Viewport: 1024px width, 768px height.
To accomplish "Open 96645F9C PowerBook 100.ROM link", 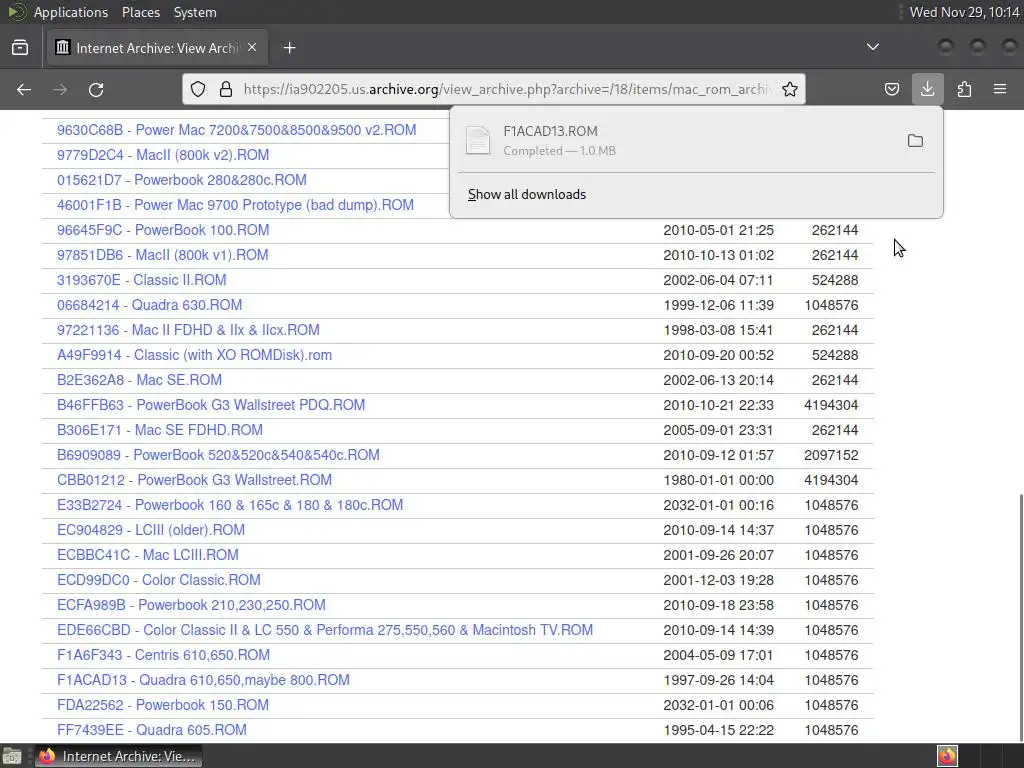I will [163, 230].
